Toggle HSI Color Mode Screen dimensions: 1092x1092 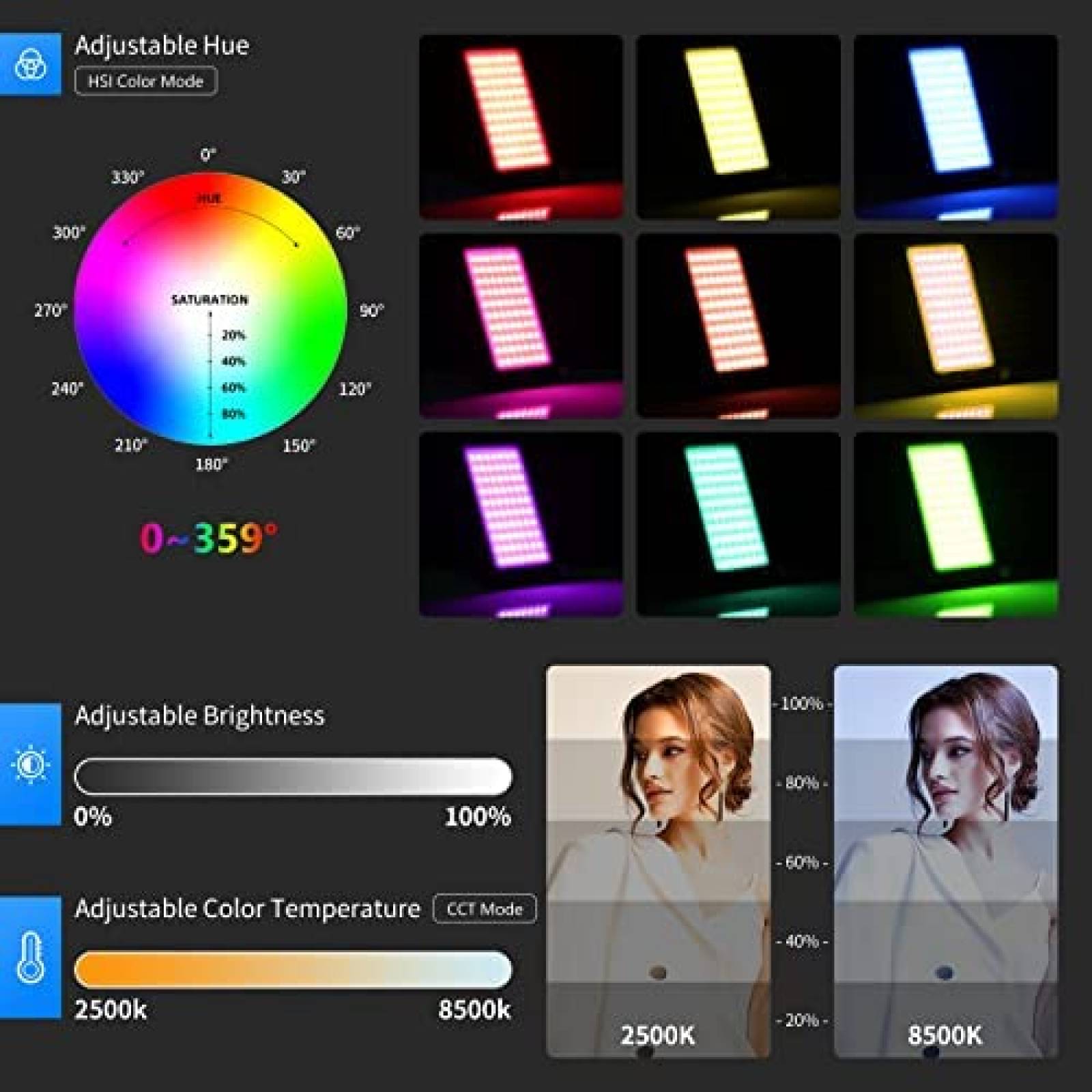(146, 81)
